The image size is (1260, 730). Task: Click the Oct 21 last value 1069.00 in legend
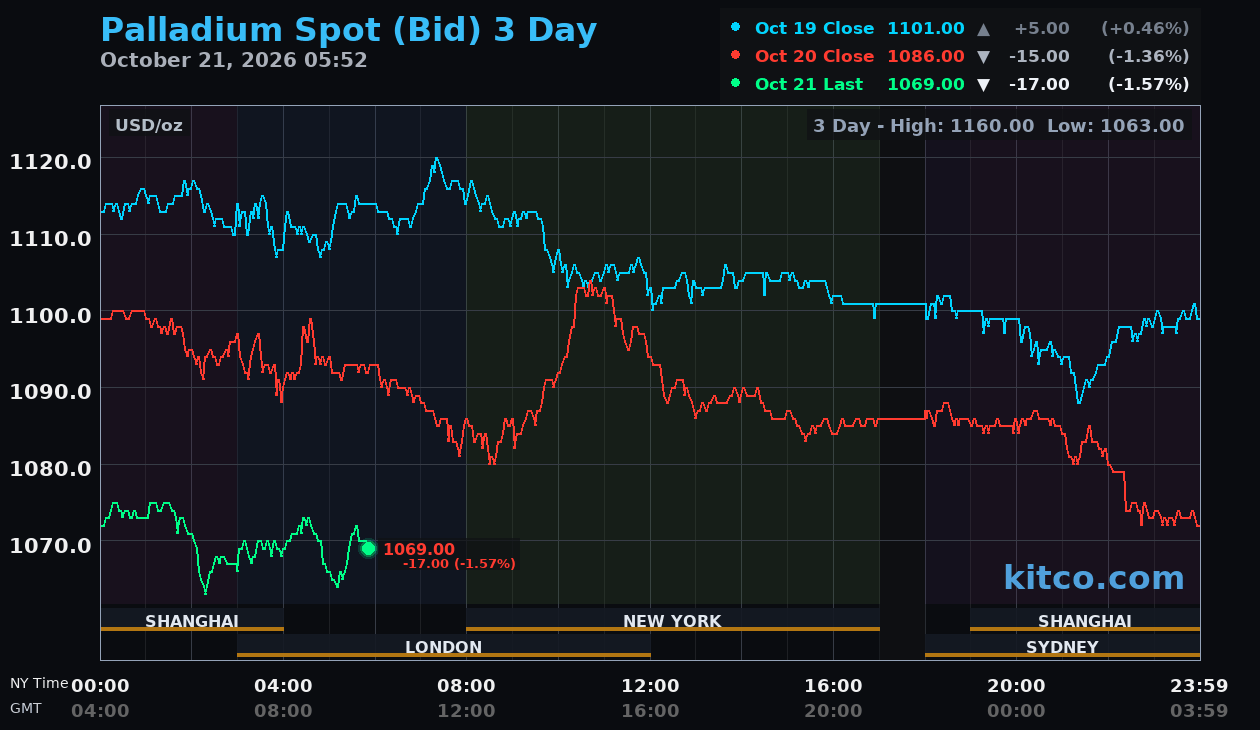(x=926, y=85)
